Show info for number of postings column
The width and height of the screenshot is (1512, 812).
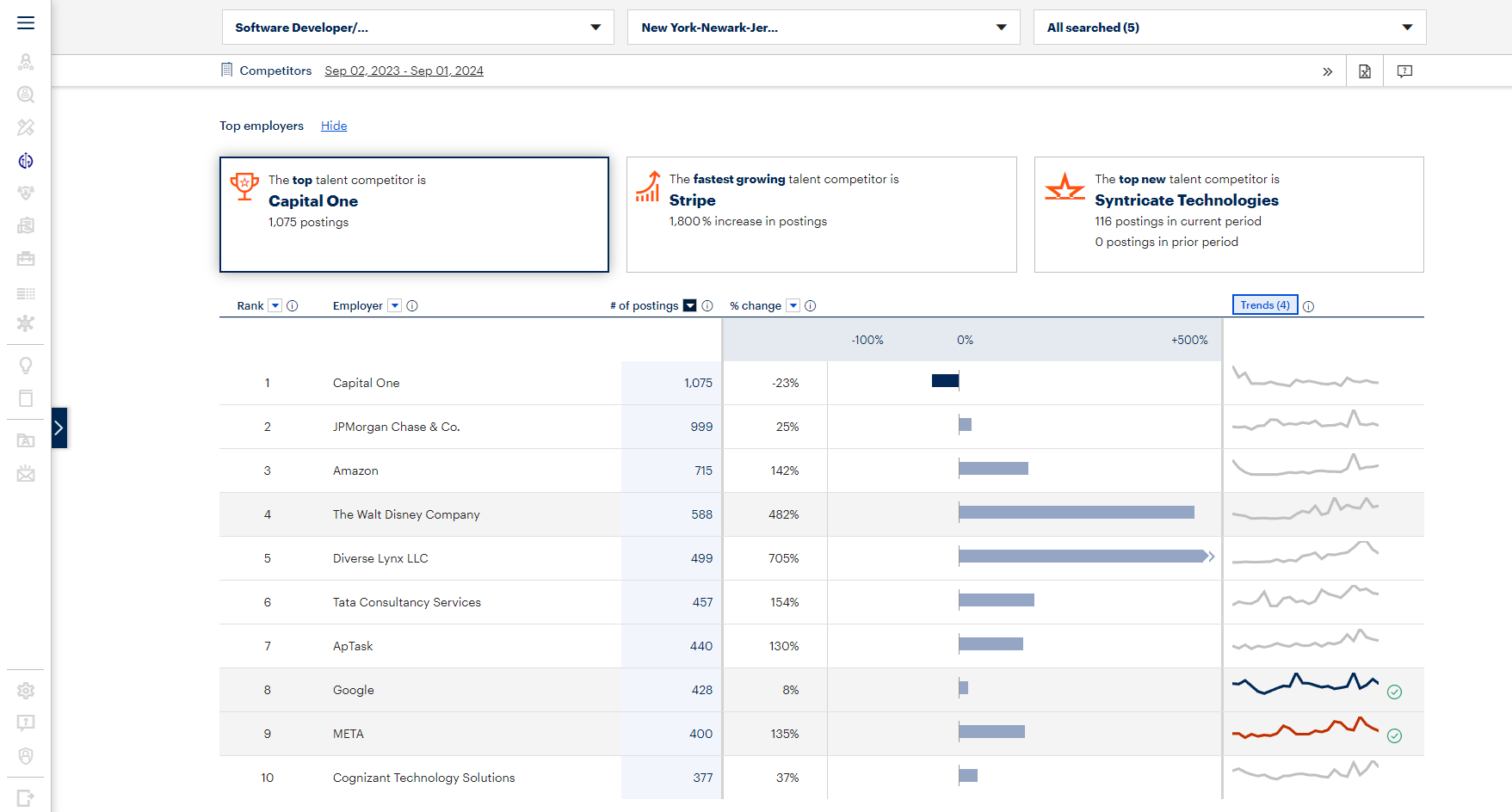[707, 306]
